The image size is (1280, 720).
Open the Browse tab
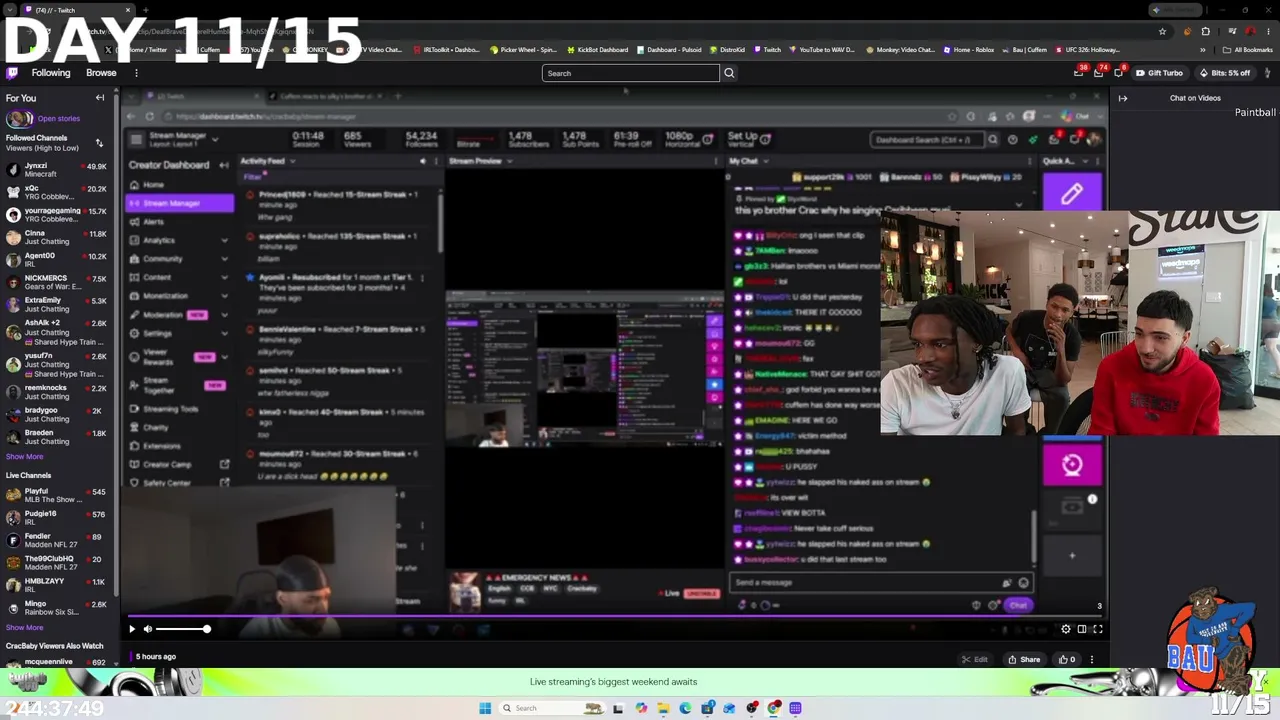(101, 73)
